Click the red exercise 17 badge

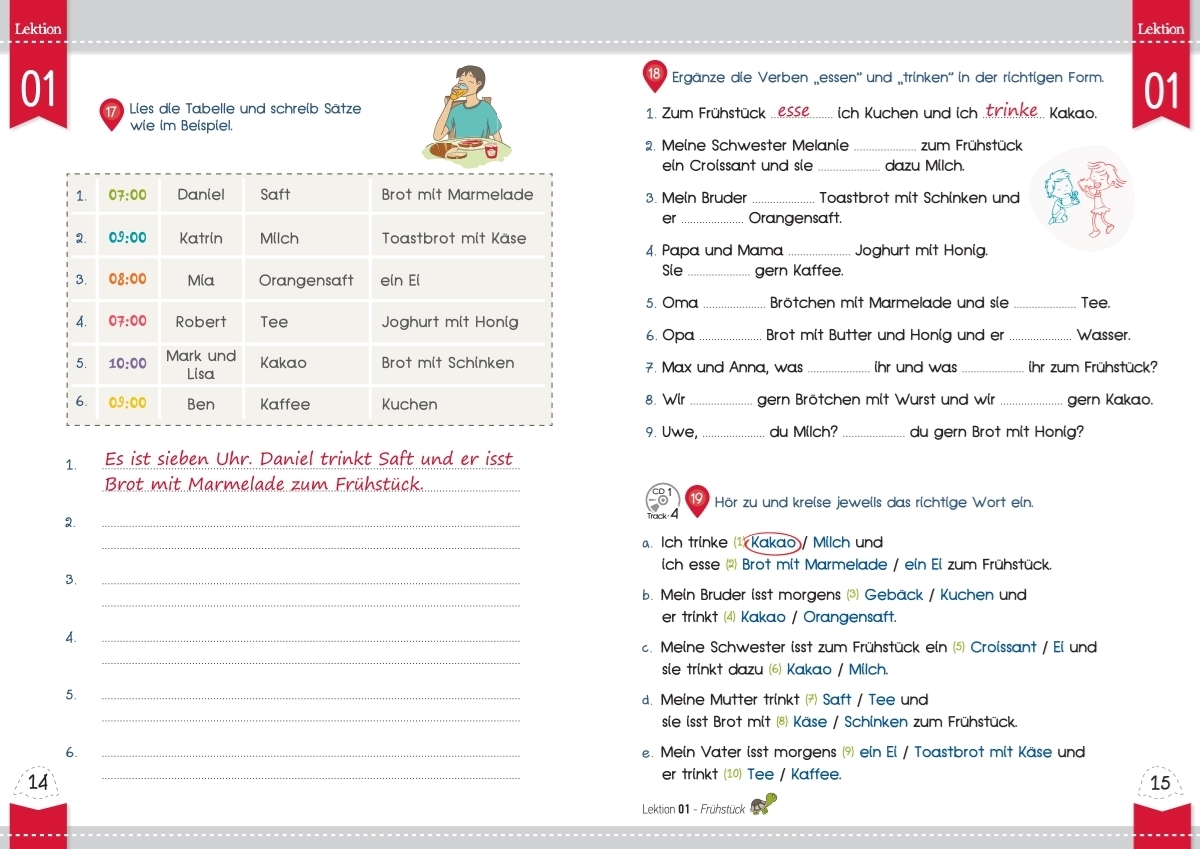[112, 116]
